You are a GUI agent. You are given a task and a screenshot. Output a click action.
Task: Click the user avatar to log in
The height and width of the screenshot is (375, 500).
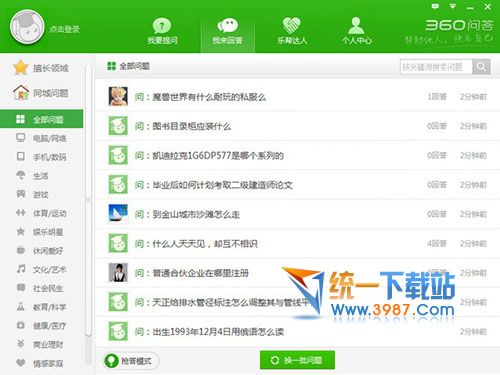click(27, 27)
